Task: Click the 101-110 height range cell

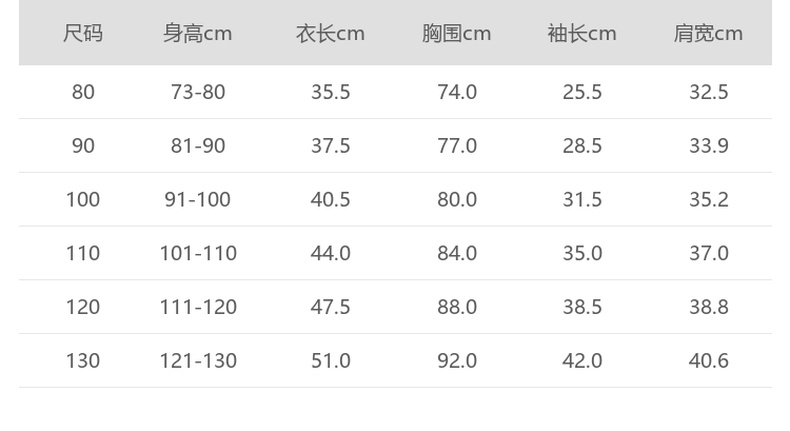Action: (x=198, y=254)
